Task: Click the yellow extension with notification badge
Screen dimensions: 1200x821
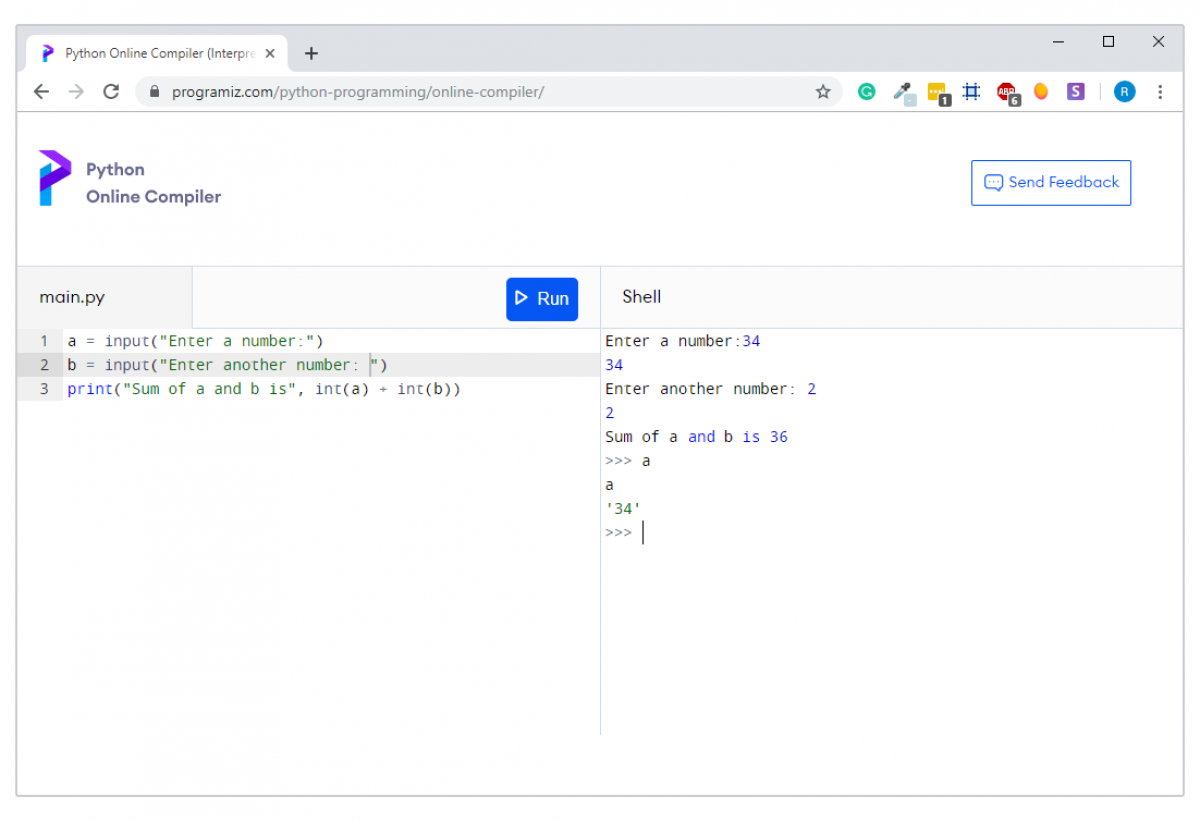Action: click(x=938, y=91)
